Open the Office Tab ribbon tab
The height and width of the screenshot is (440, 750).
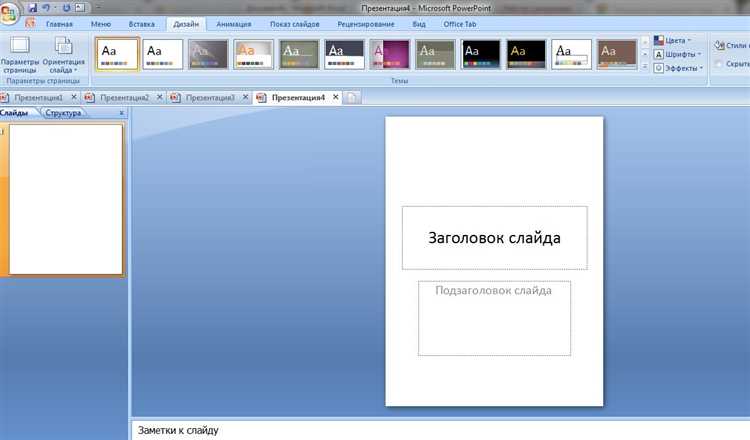click(460, 24)
